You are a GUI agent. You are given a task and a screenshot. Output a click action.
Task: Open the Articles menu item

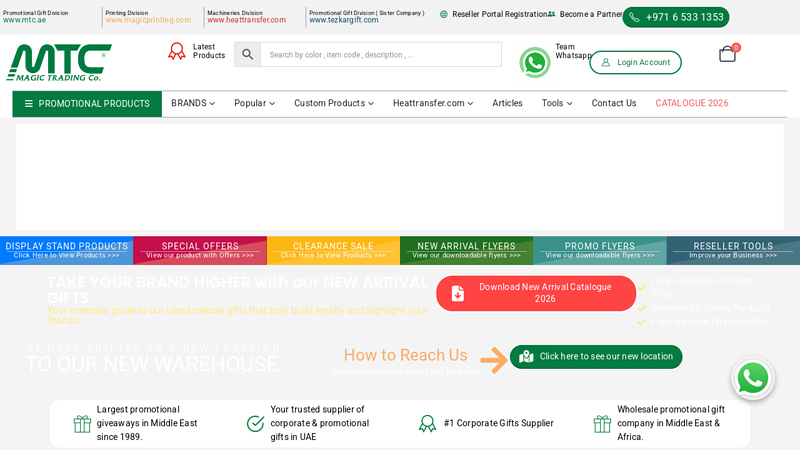pyautogui.click(x=507, y=103)
